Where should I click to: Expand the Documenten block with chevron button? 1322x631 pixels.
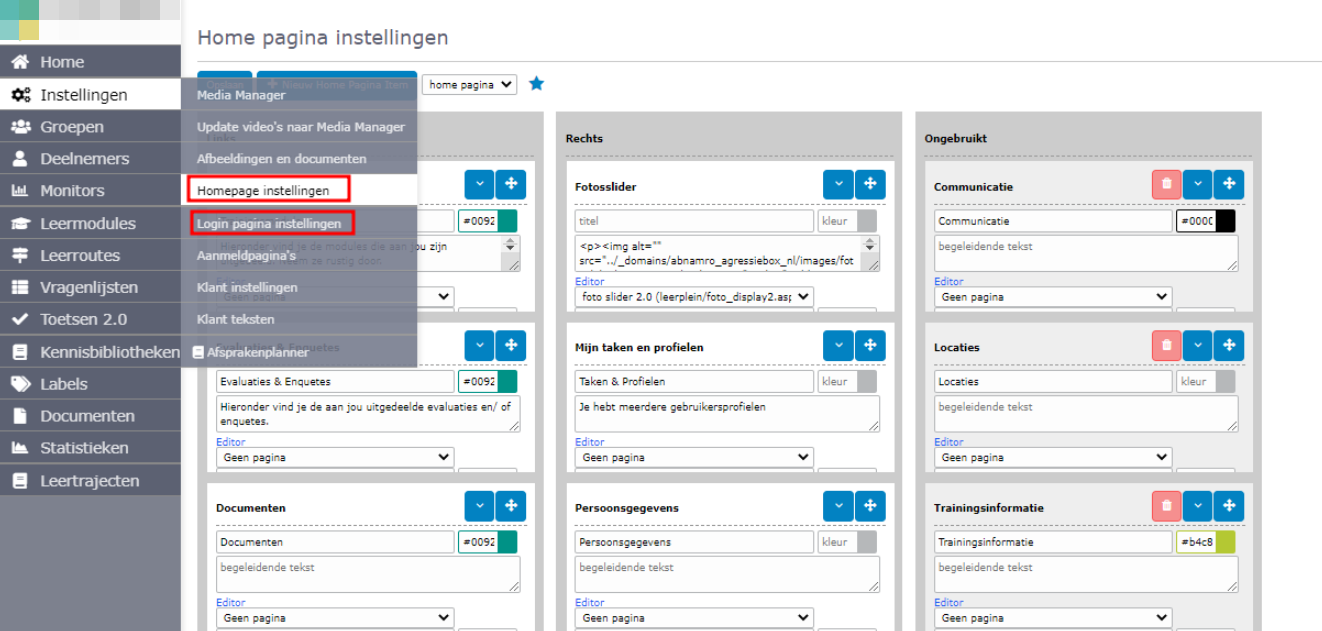[479, 506]
